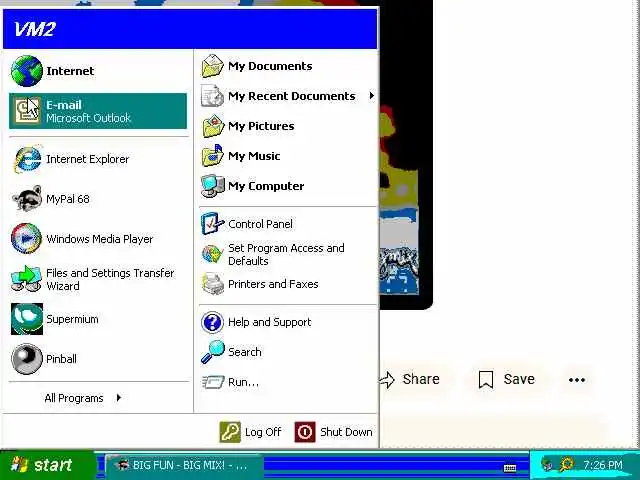
Task: Click the 7:26 PM clock
Action: pos(603,465)
